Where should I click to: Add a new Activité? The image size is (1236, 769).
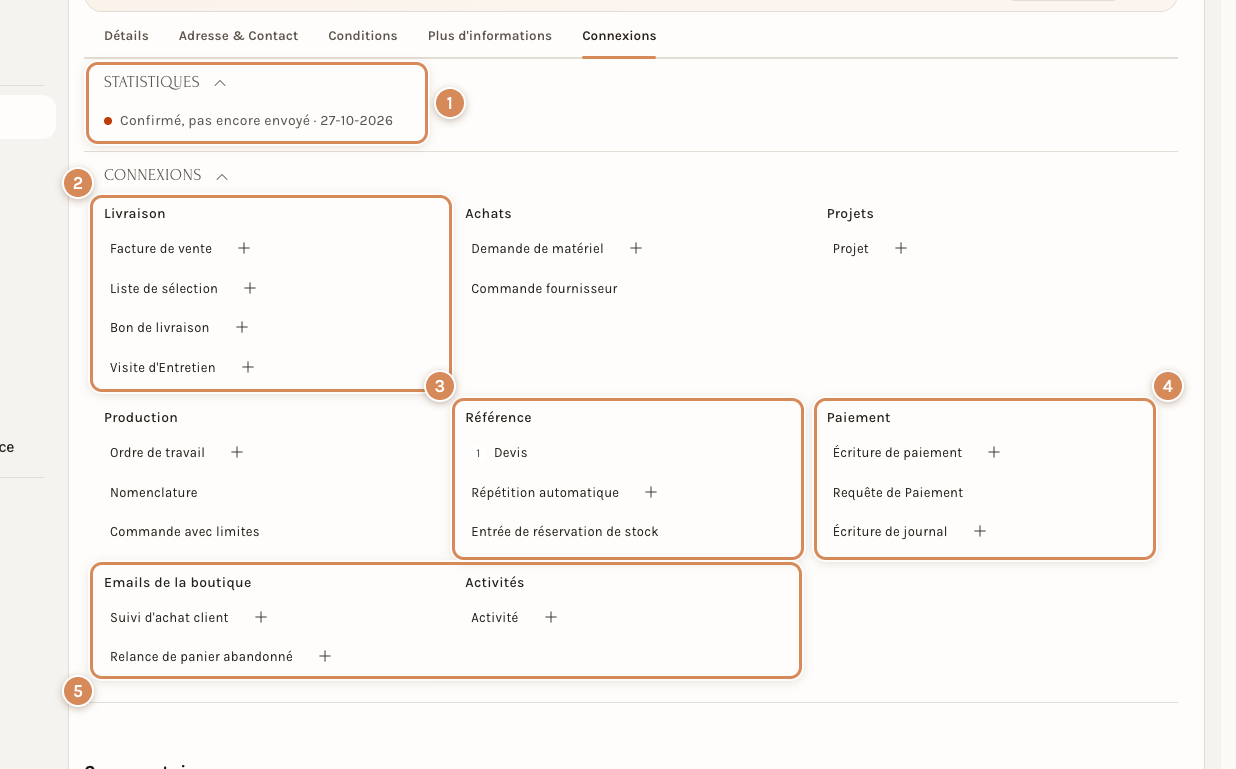pyautogui.click(x=551, y=617)
